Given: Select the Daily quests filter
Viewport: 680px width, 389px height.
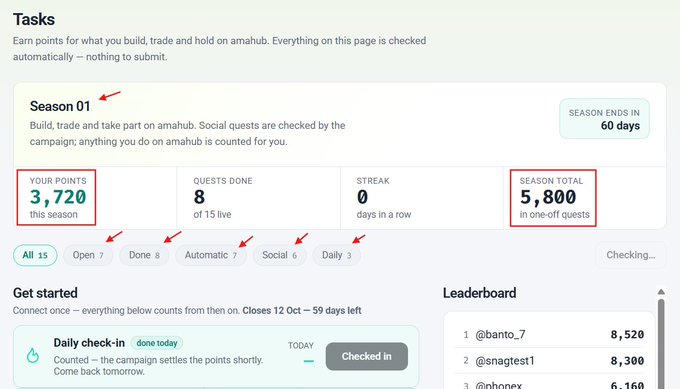Looking at the screenshot, I should point(337,255).
